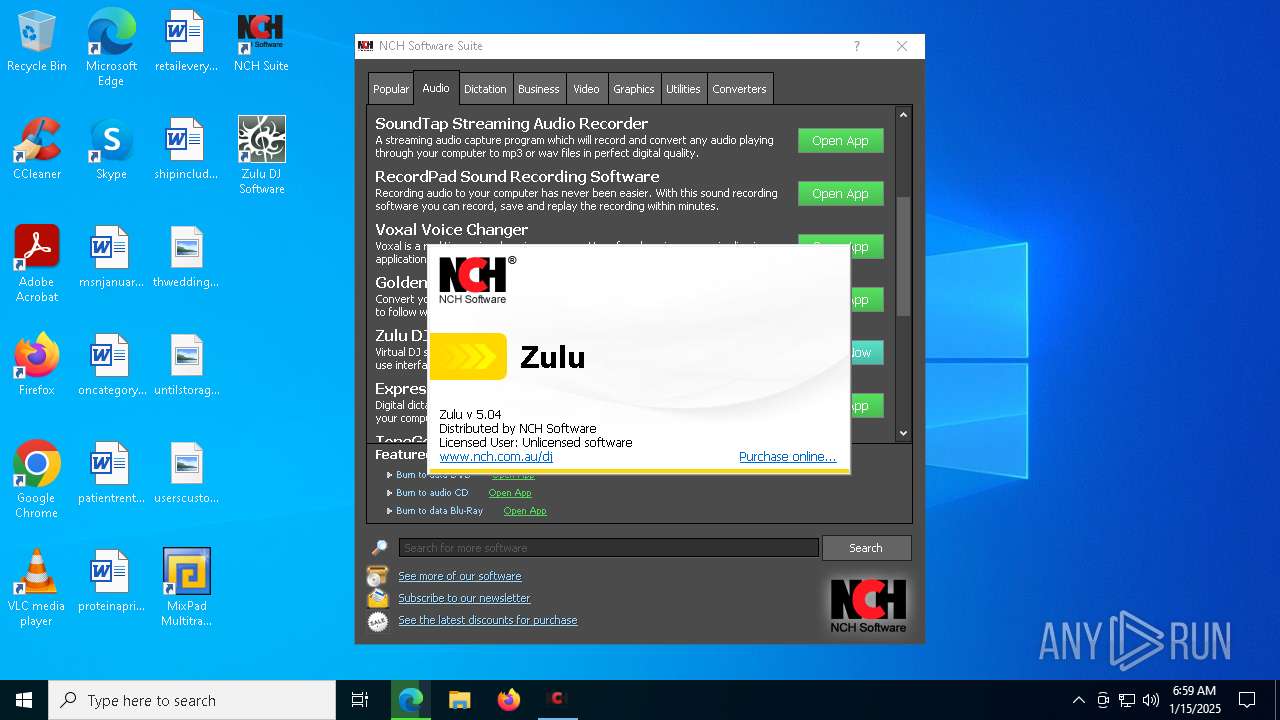
Task: Click the scroll up arrow of software list
Action: [x=903, y=115]
